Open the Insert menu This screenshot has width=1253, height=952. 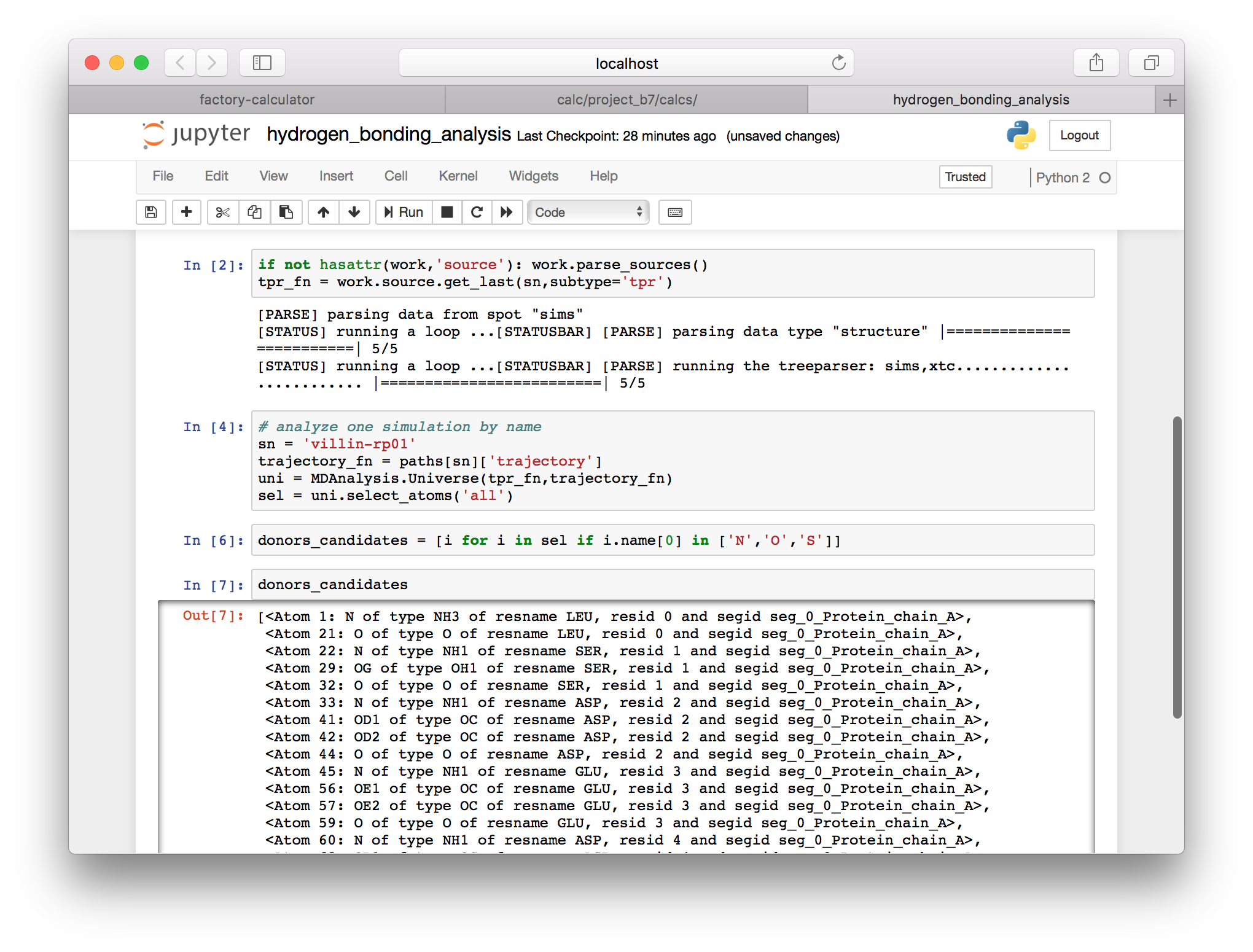coord(336,176)
